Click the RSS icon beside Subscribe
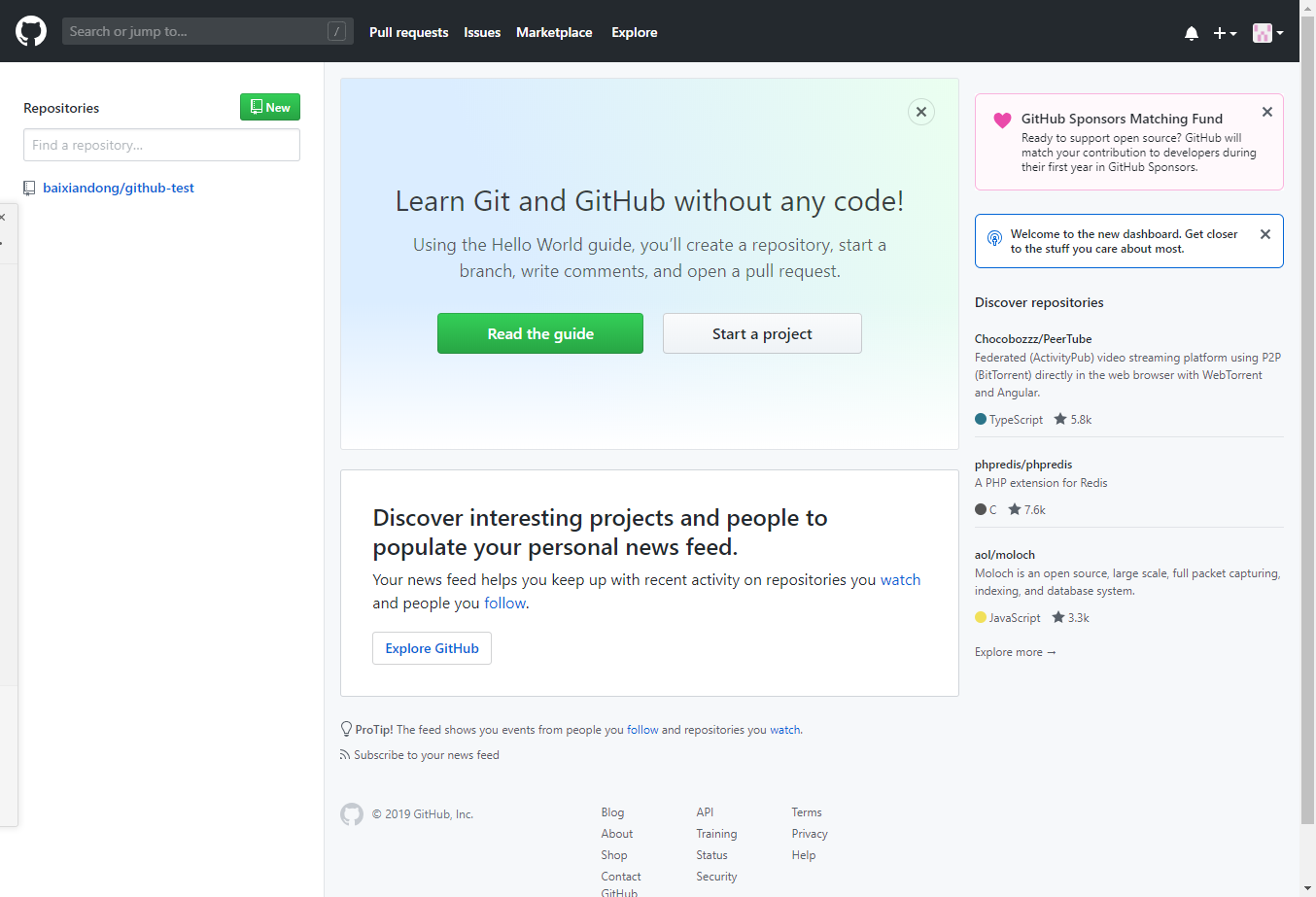The image size is (1316, 897). point(345,755)
